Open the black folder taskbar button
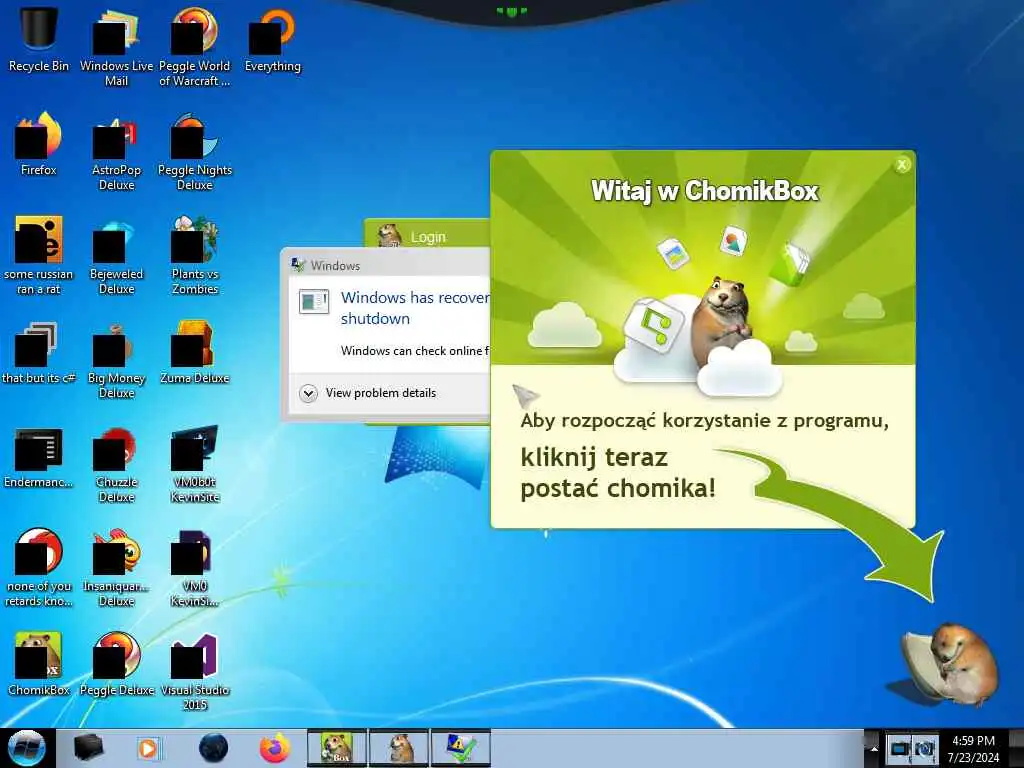This screenshot has width=1024, height=768. (x=89, y=748)
